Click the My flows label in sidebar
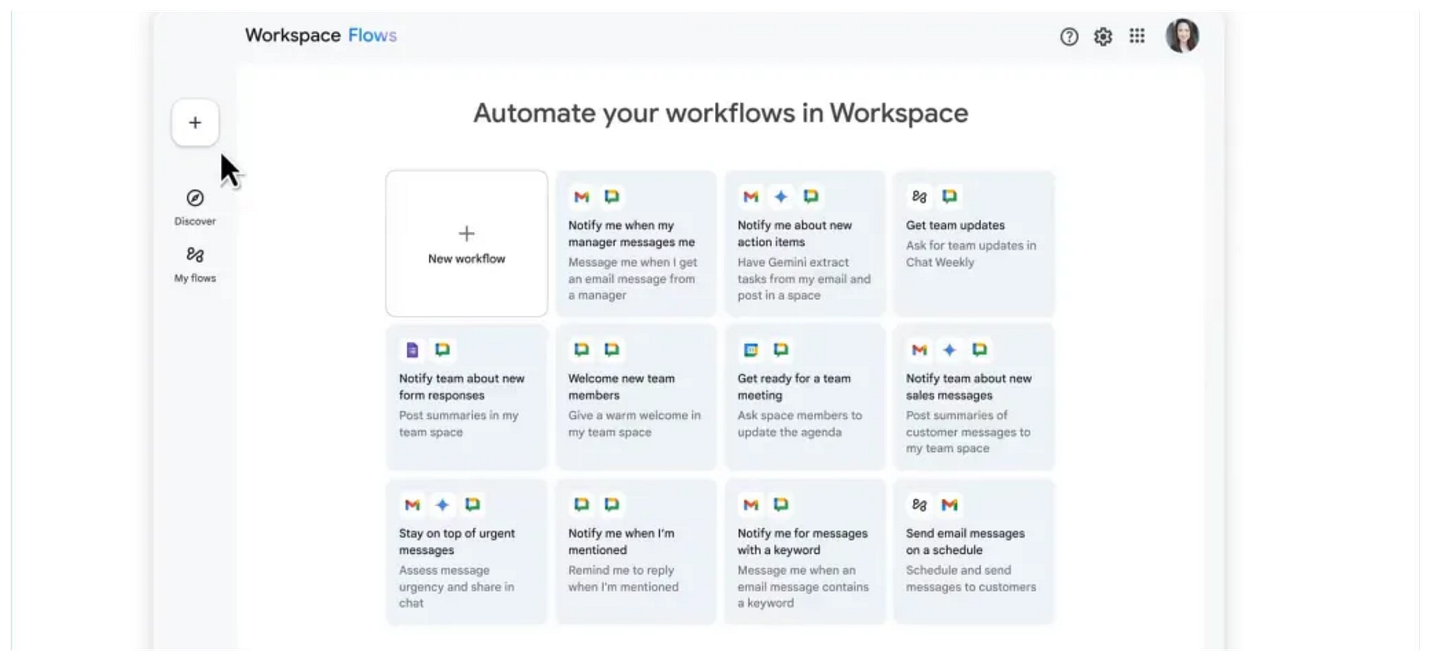Viewport: 1456px width, 661px height. pyautogui.click(x=195, y=279)
